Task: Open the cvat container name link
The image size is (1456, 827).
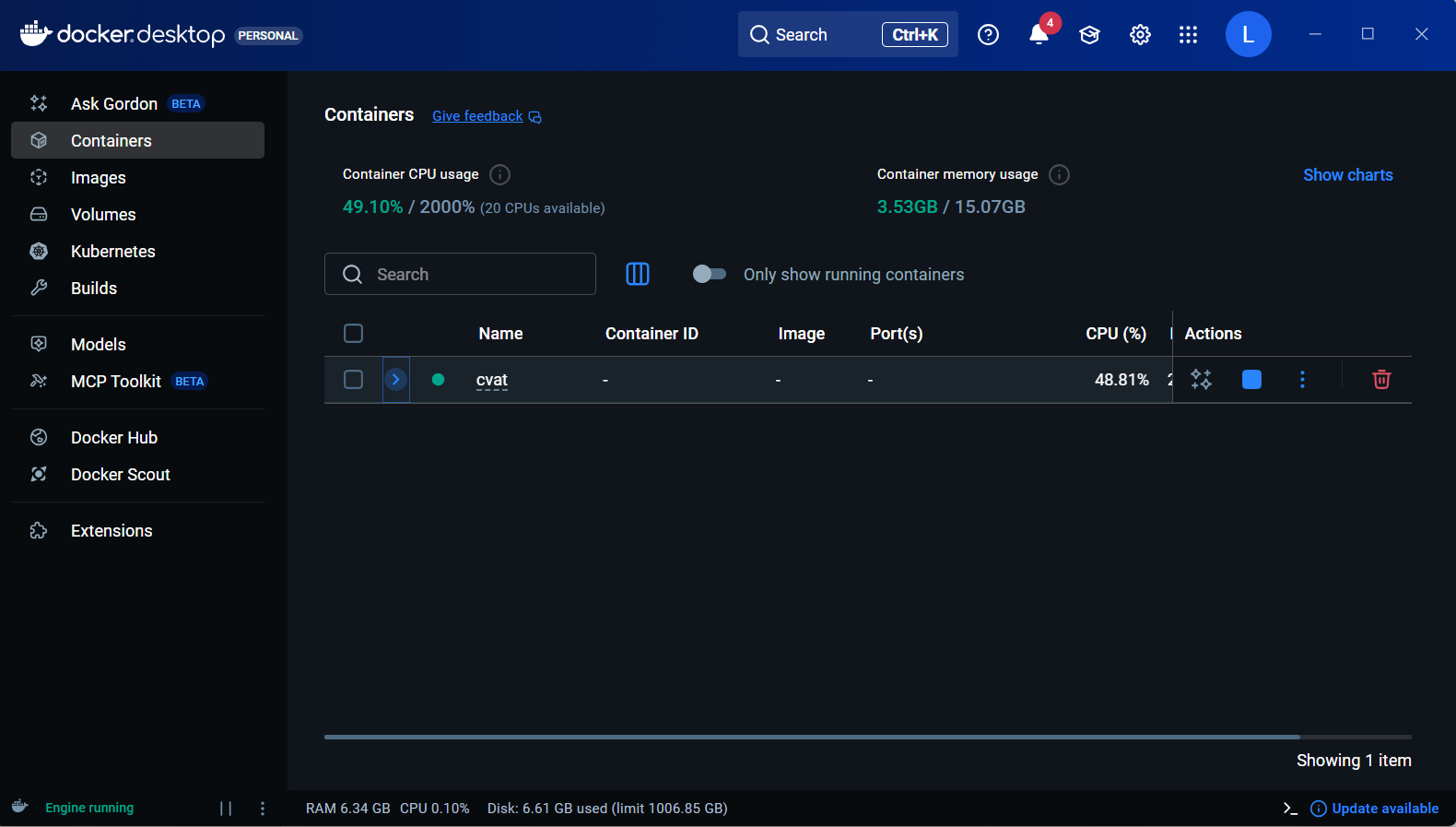Action: [x=492, y=380]
